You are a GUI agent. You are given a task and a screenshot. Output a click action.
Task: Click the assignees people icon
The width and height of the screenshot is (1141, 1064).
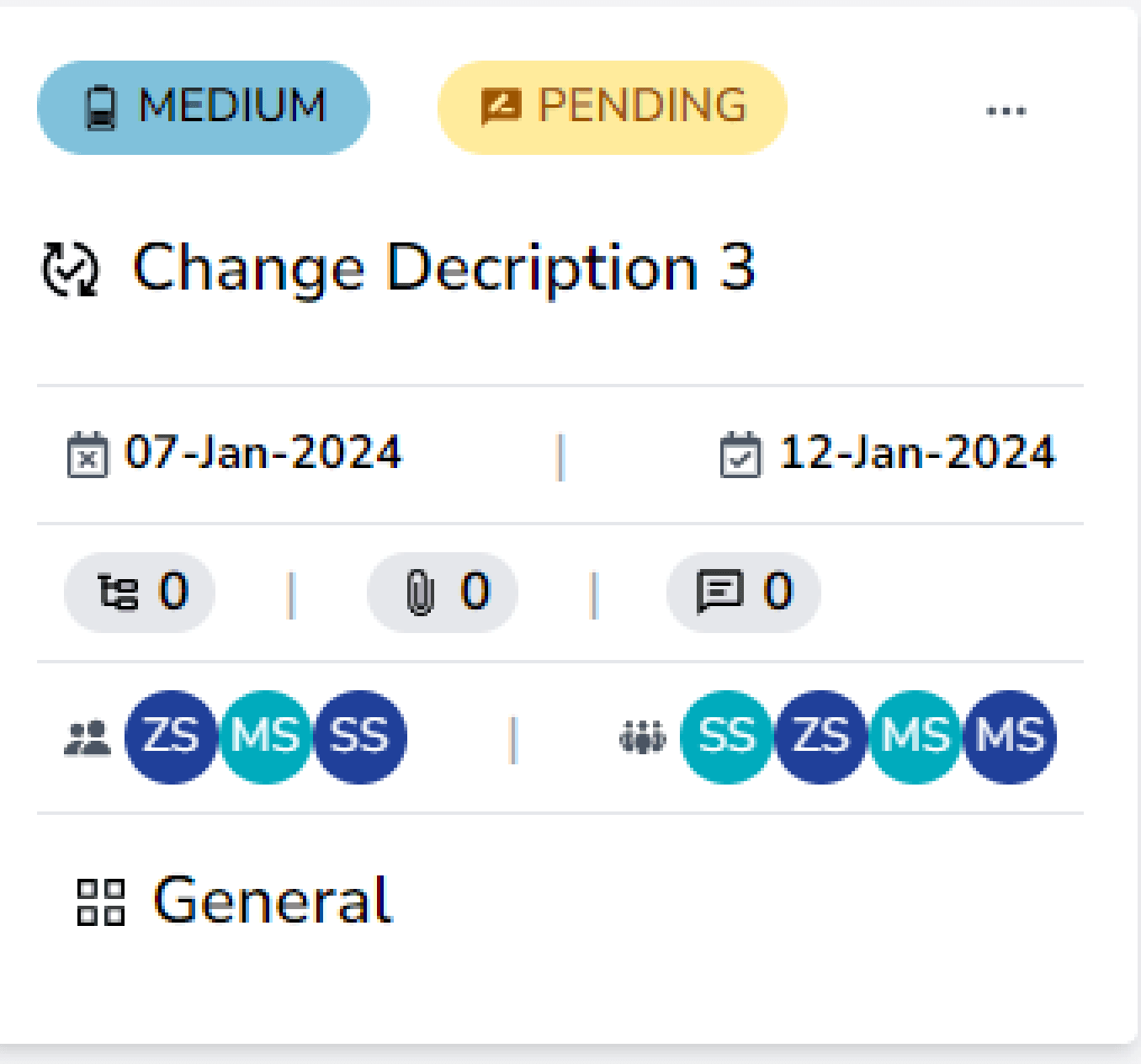pos(87,739)
